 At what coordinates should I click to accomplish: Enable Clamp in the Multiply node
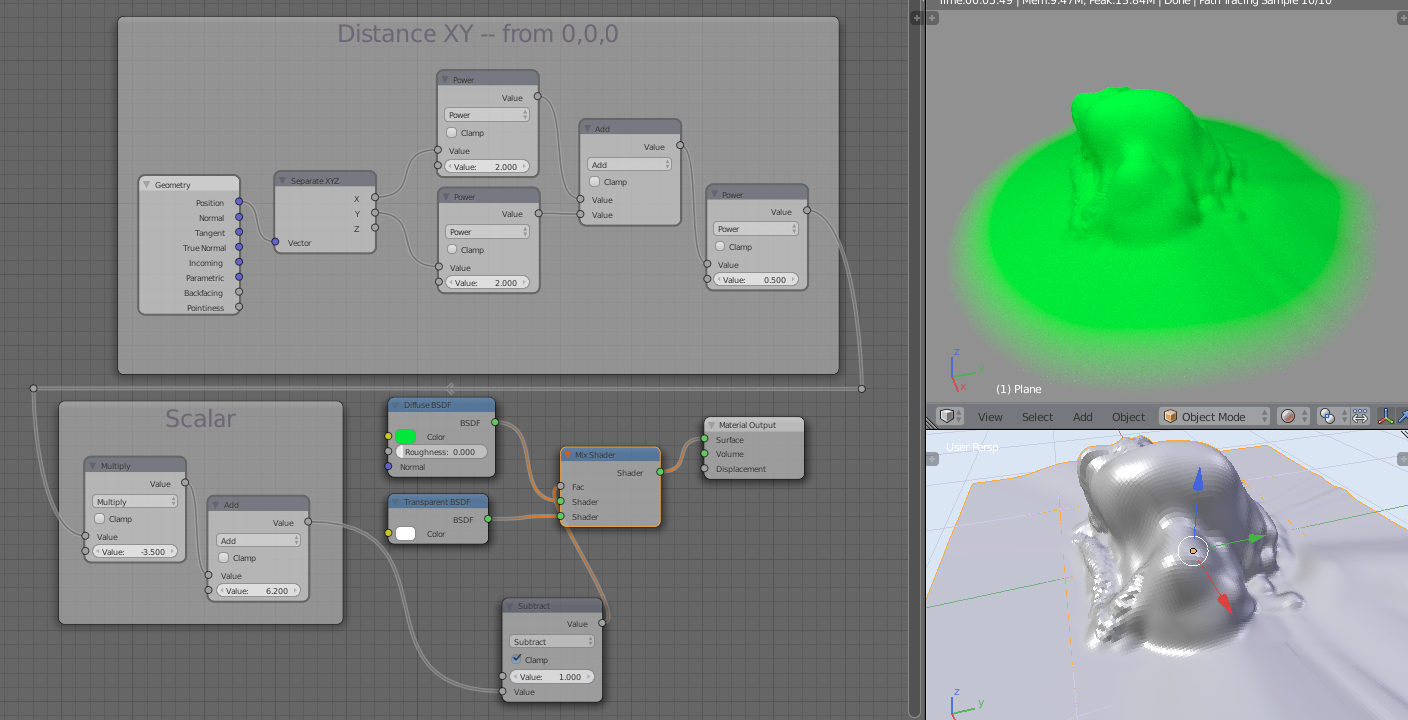(x=100, y=519)
